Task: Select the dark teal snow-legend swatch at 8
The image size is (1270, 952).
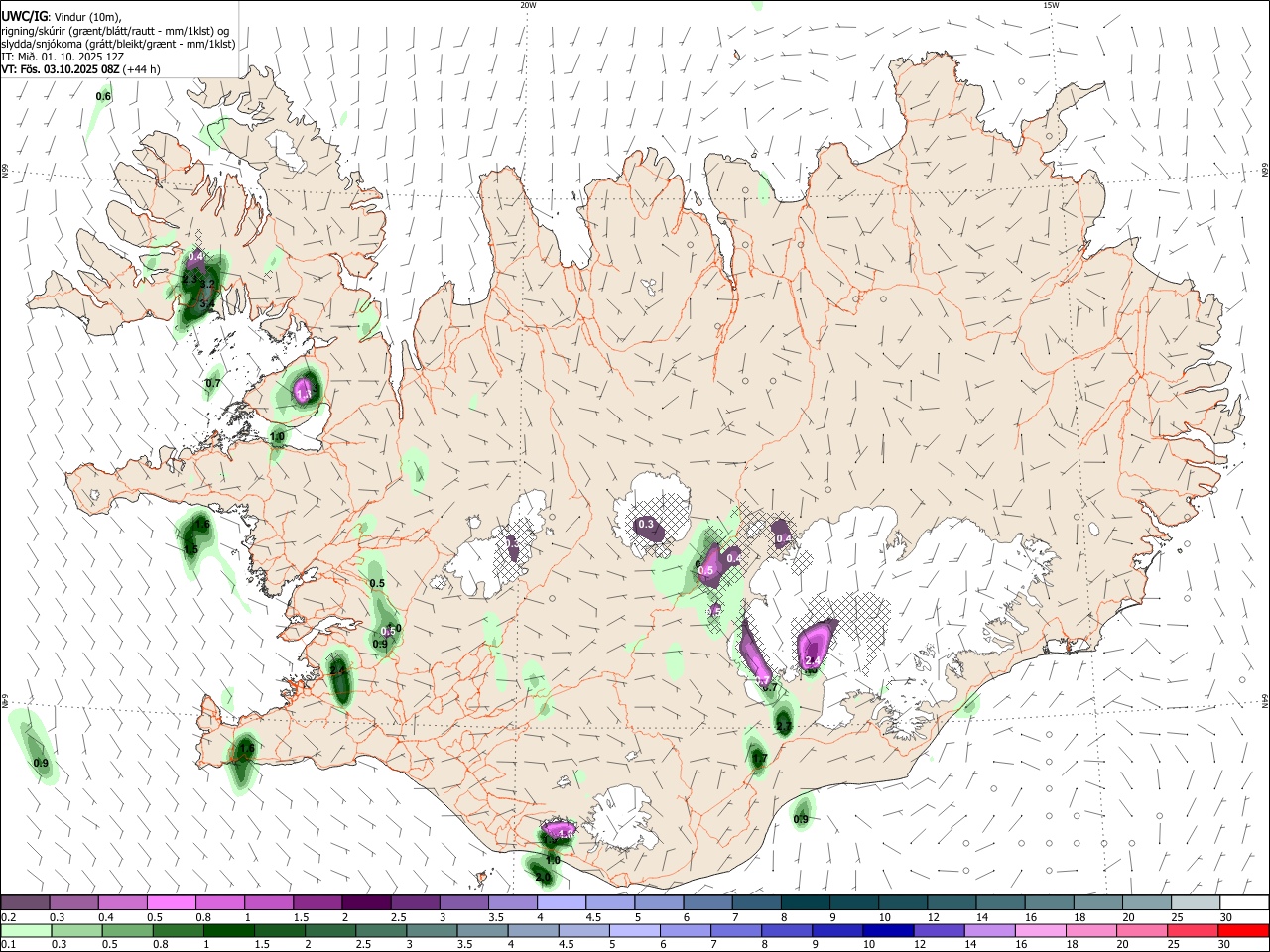Action: click(x=807, y=903)
